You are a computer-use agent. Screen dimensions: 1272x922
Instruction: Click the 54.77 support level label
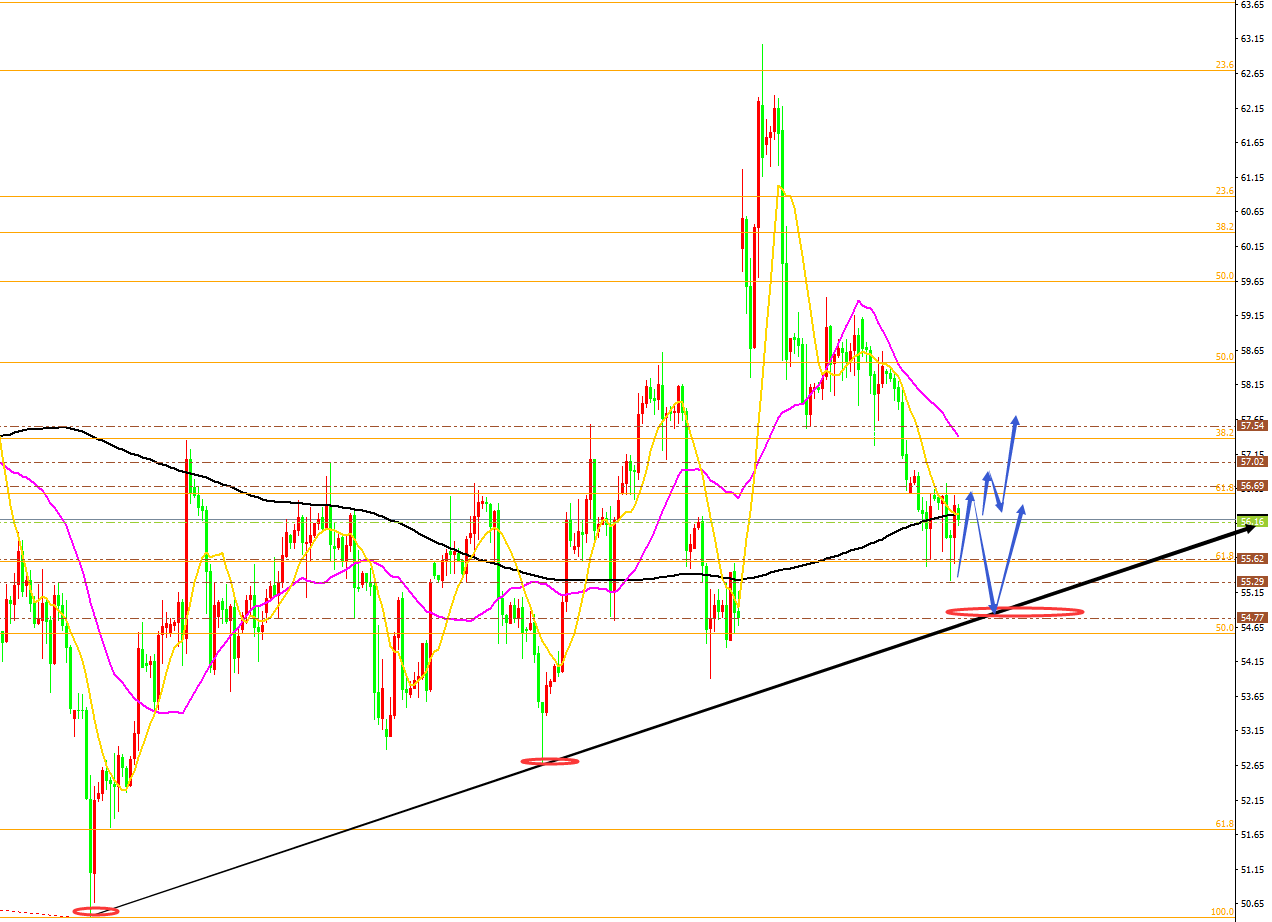1252,618
